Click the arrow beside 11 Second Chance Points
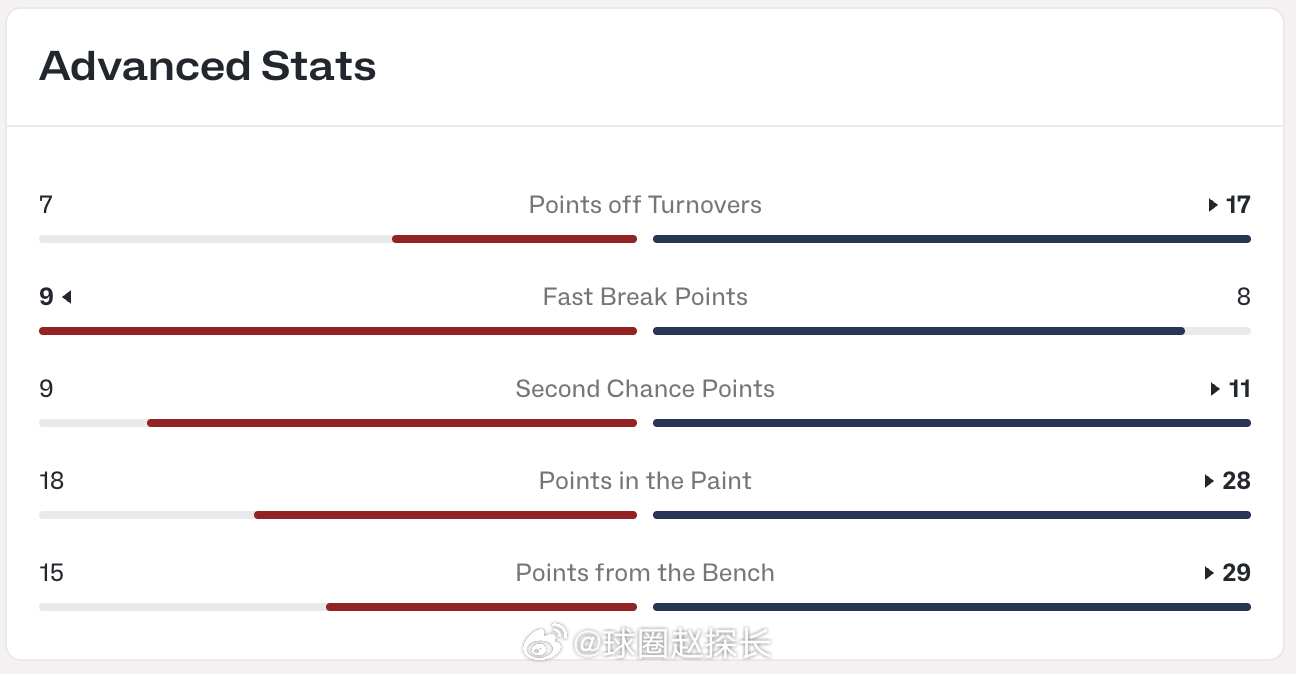 1215,389
